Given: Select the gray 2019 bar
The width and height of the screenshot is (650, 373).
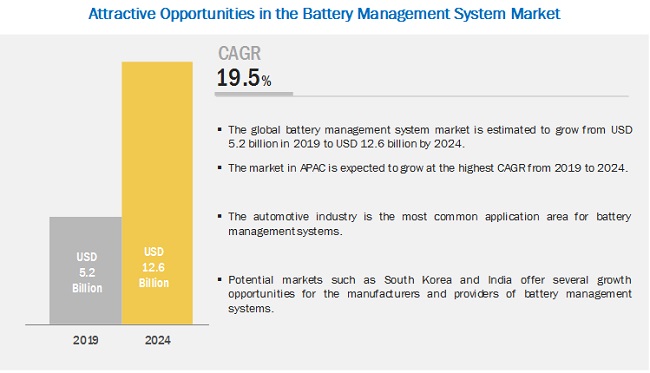Looking at the screenshot, I should pyautogui.click(x=85, y=270).
